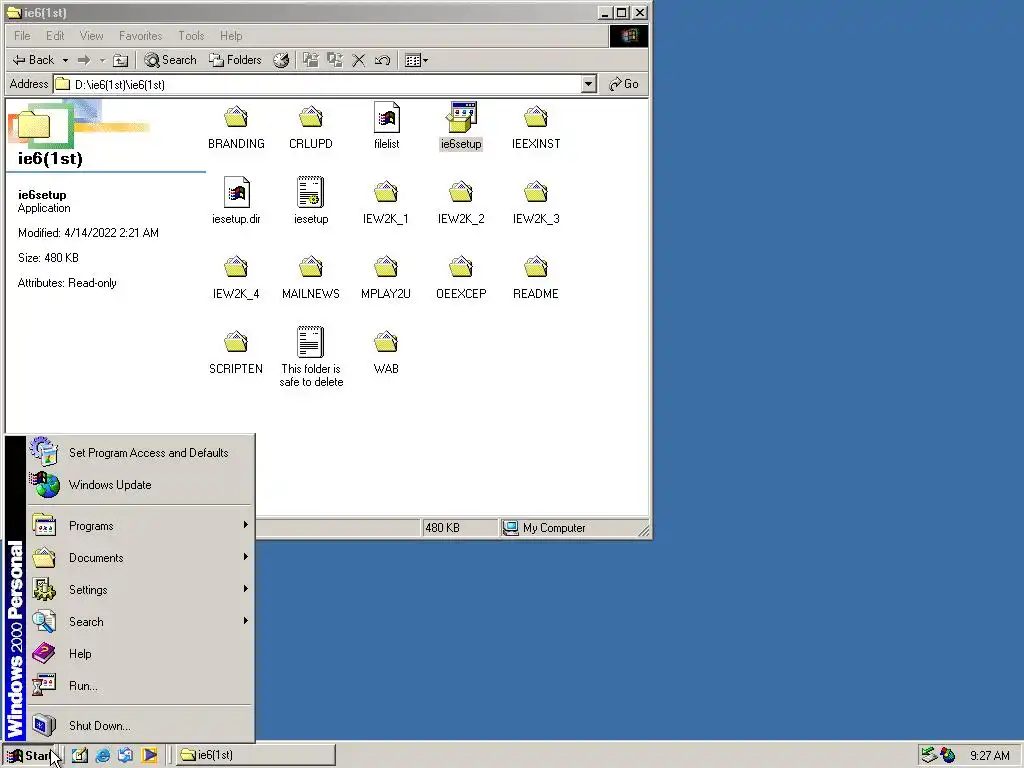Expand the Settings submenu
This screenshot has width=1024, height=768.
tap(140, 590)
